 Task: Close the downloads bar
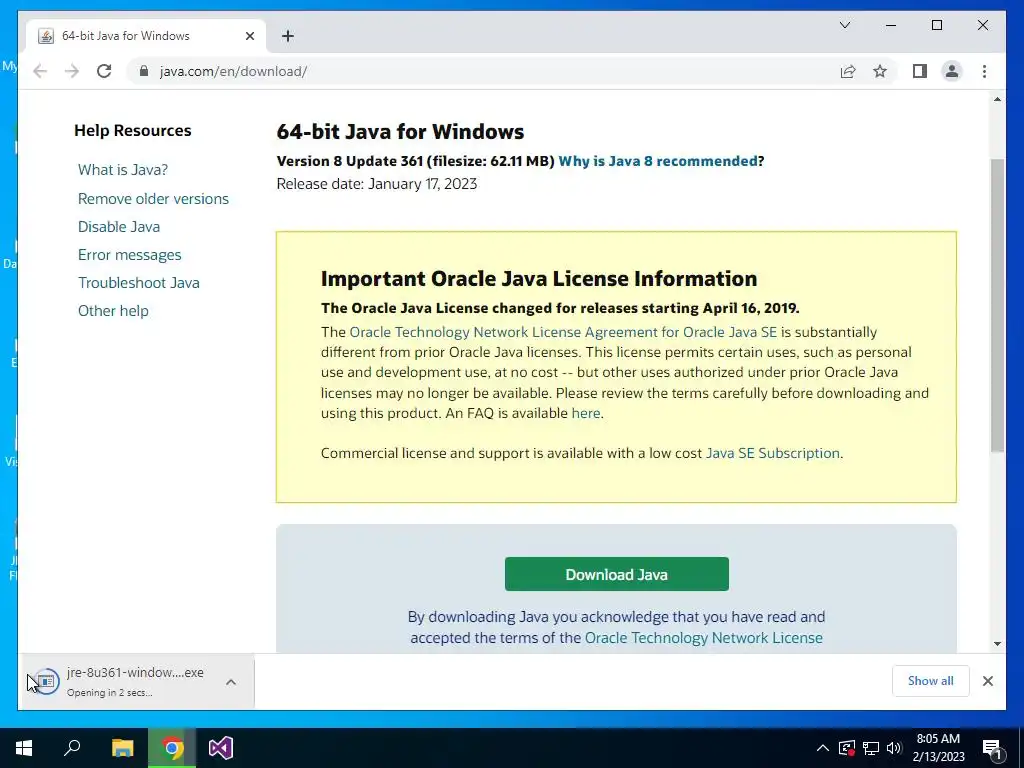click(987, 681)
